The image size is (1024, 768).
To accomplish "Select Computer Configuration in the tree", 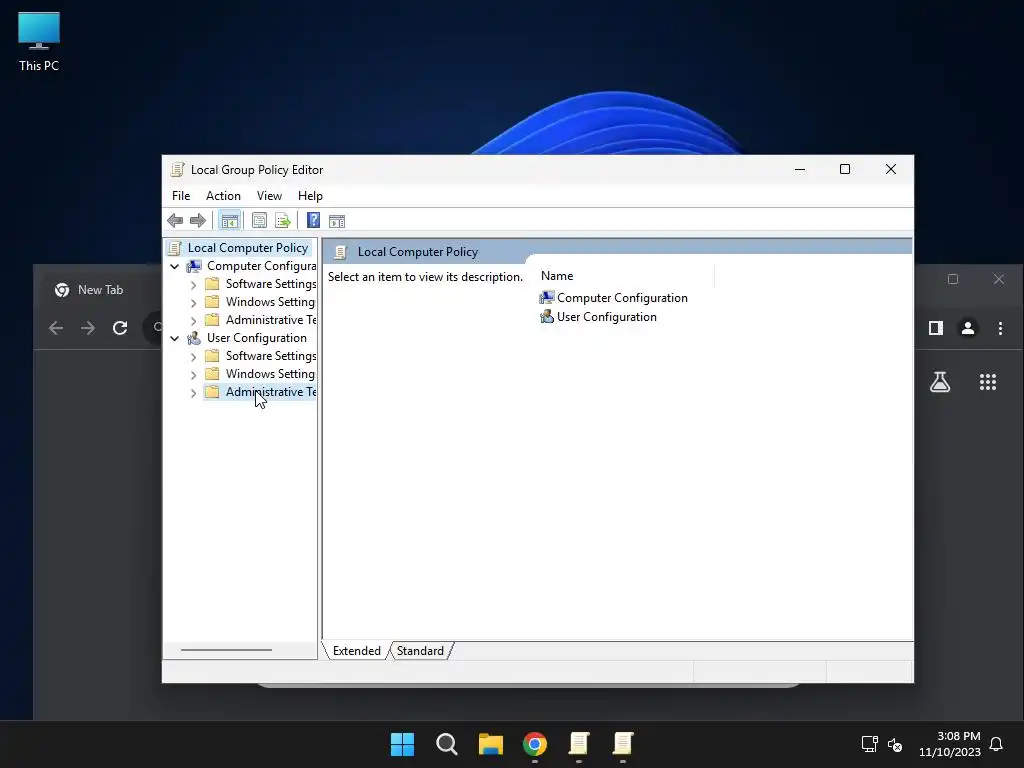I will (261, 266).
